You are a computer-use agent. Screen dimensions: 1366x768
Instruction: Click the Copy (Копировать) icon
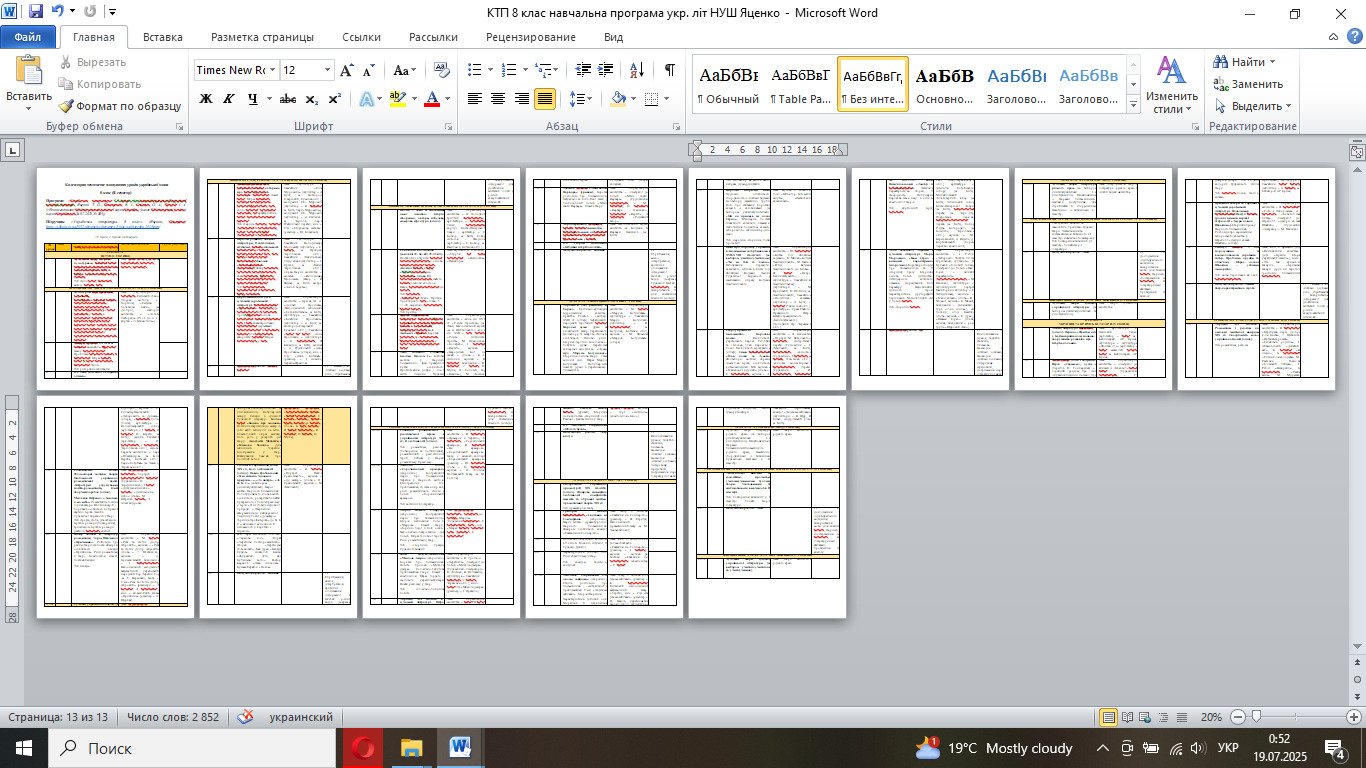pyautogui.click(x=65, y=84)
